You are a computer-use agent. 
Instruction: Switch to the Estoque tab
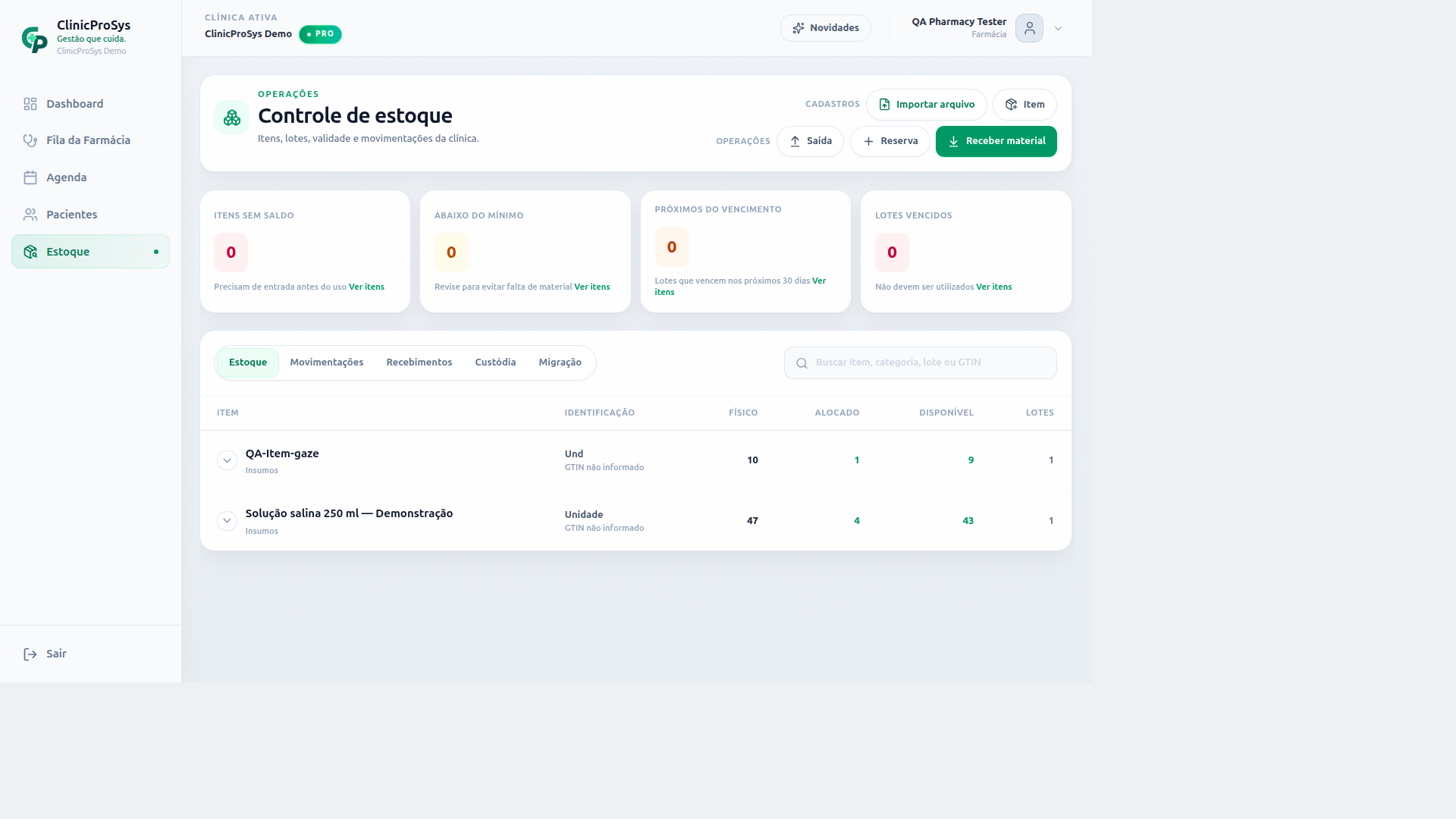(x=248, y=362)
